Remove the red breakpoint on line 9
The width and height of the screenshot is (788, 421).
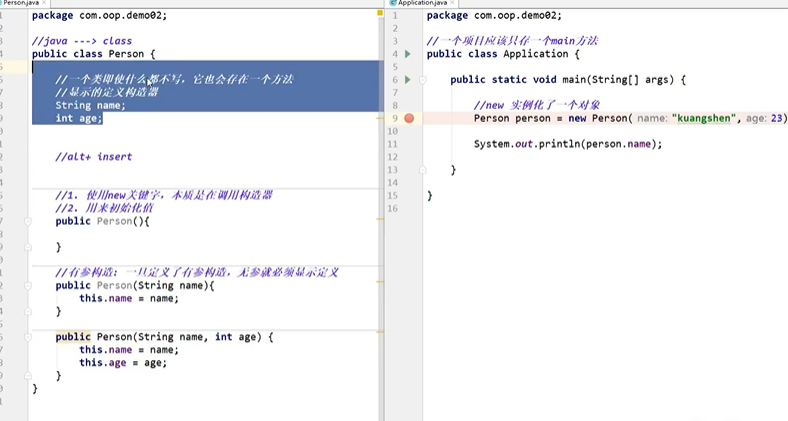coord(409,118)
